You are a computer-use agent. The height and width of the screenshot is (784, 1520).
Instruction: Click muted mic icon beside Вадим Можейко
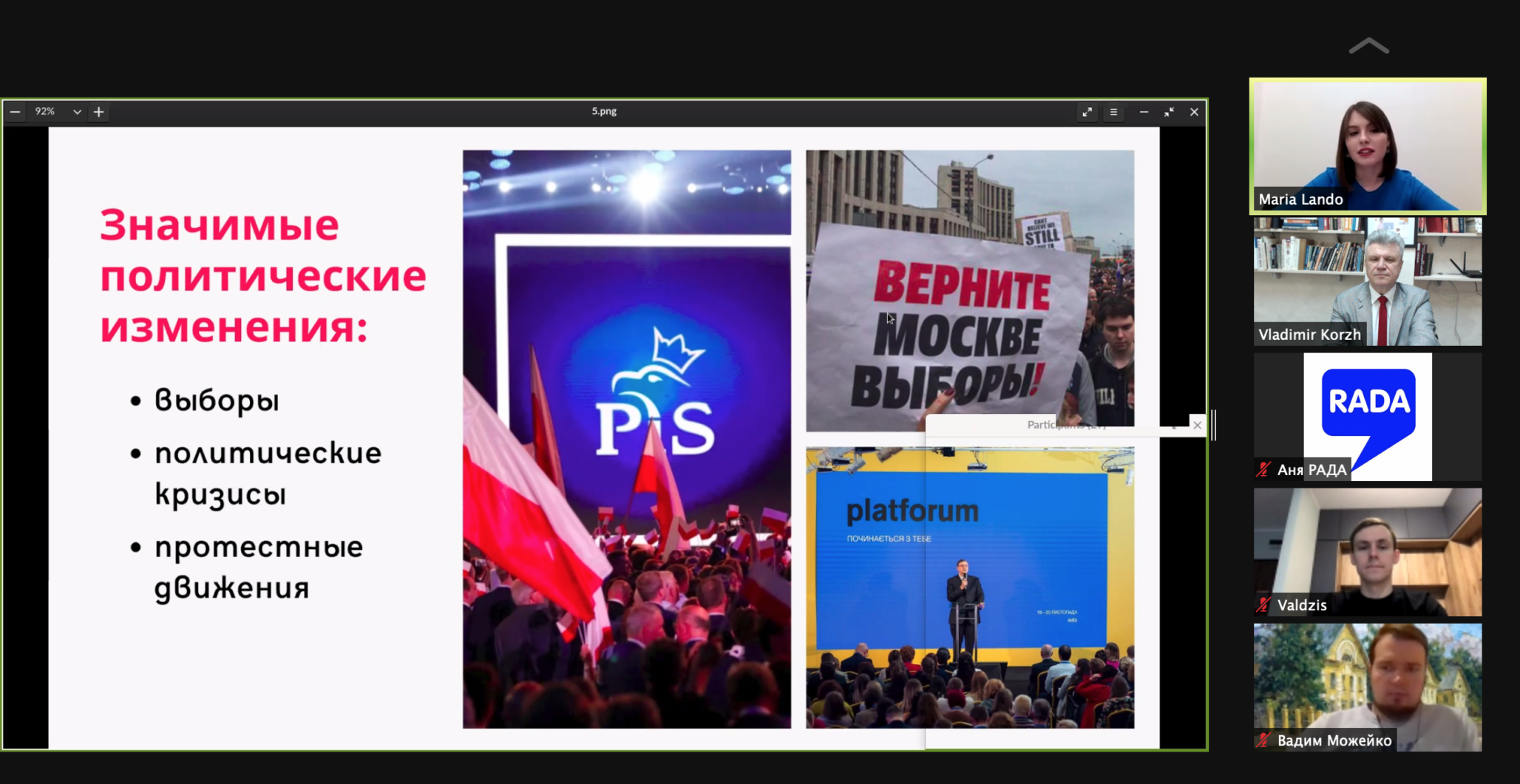click(1263, 740)
